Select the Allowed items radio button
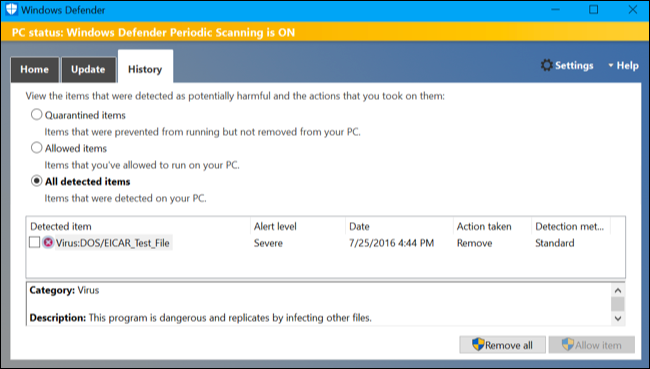This screenshot has height=369, width=650. (36, 148)
